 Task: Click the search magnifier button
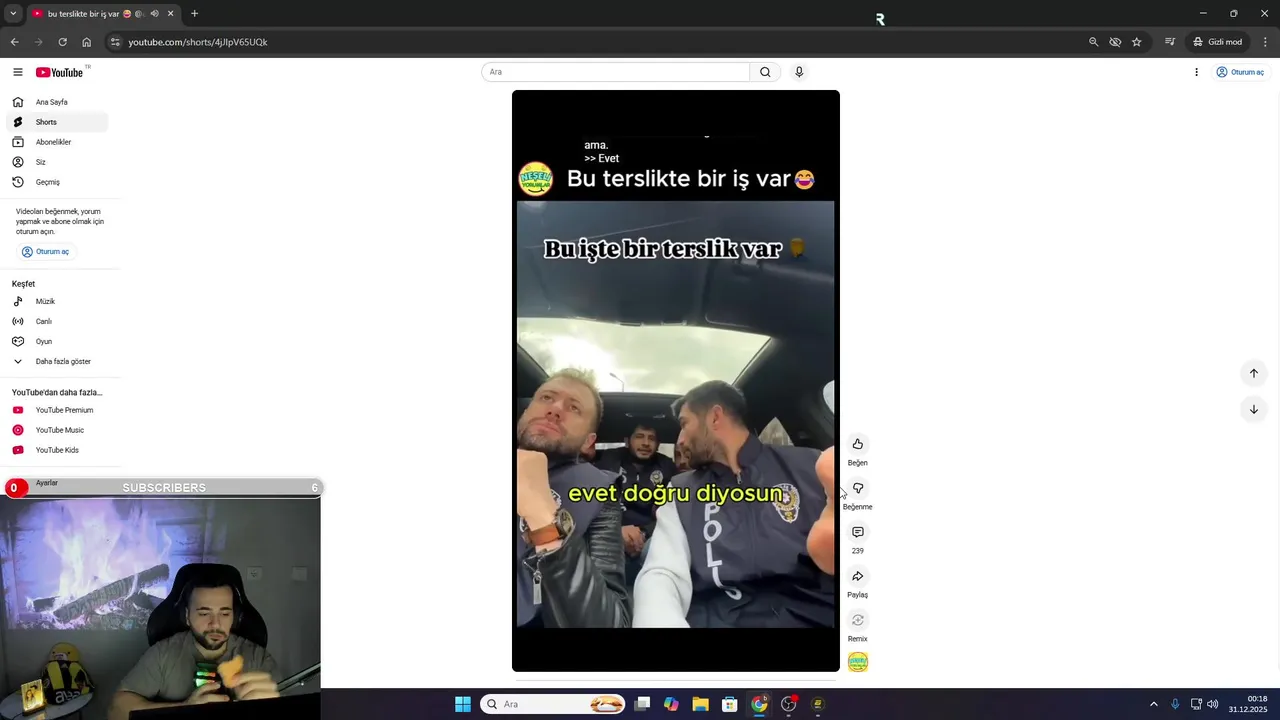click(765, 72)
